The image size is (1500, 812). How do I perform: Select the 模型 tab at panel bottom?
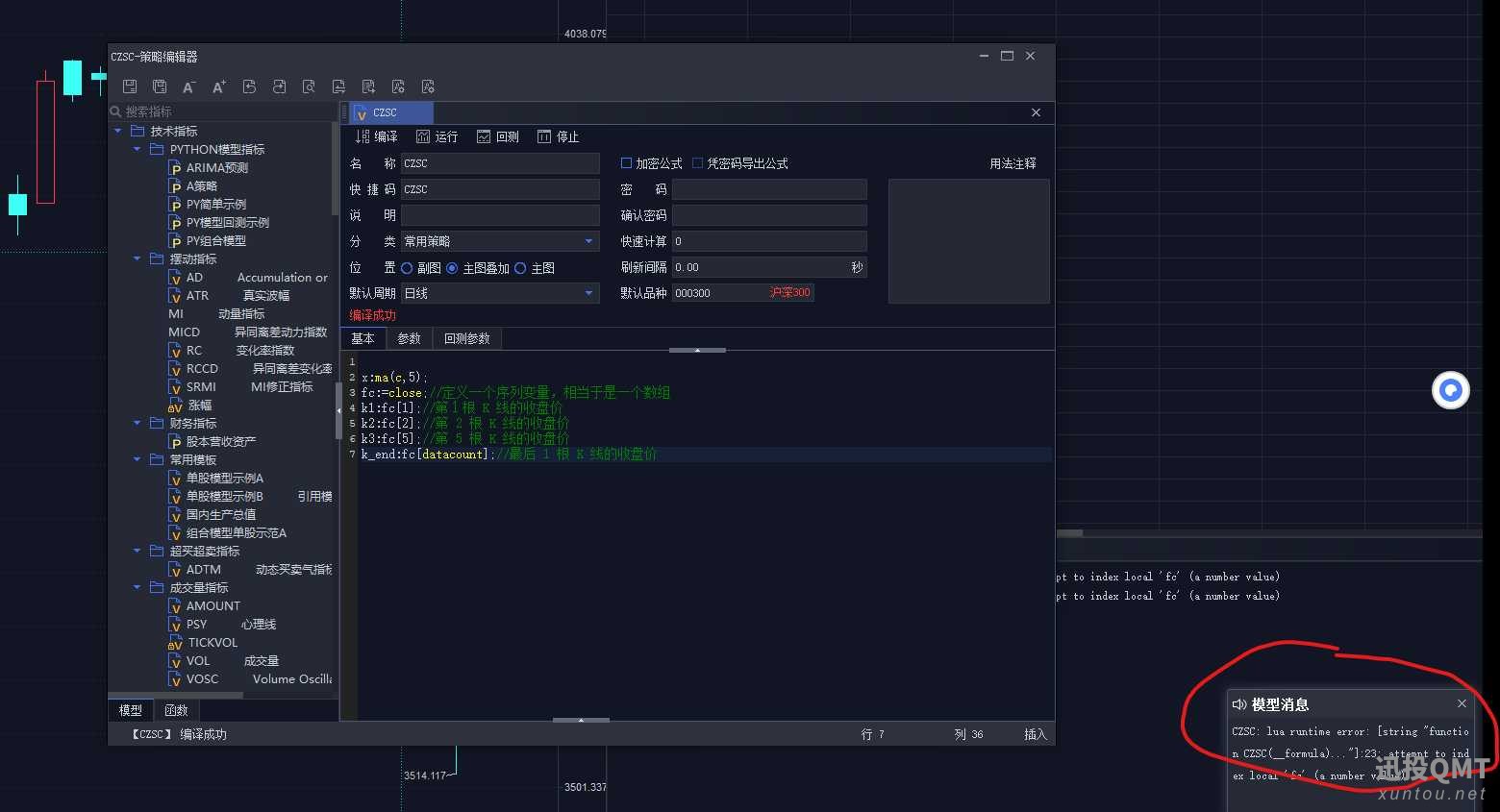[131, 710]
